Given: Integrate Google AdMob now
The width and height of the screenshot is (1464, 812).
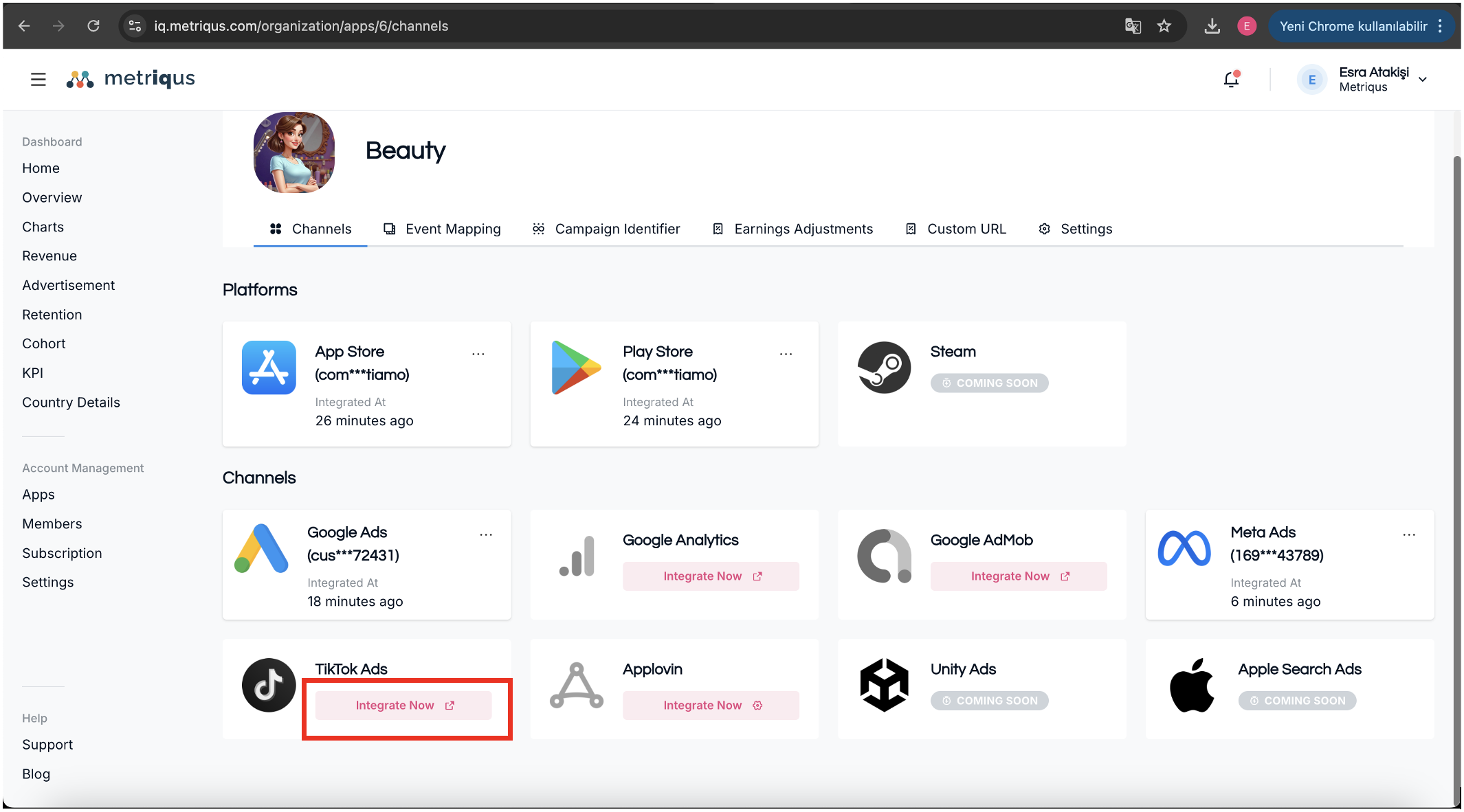Looking at the screenshot, I should (1019, 576).
